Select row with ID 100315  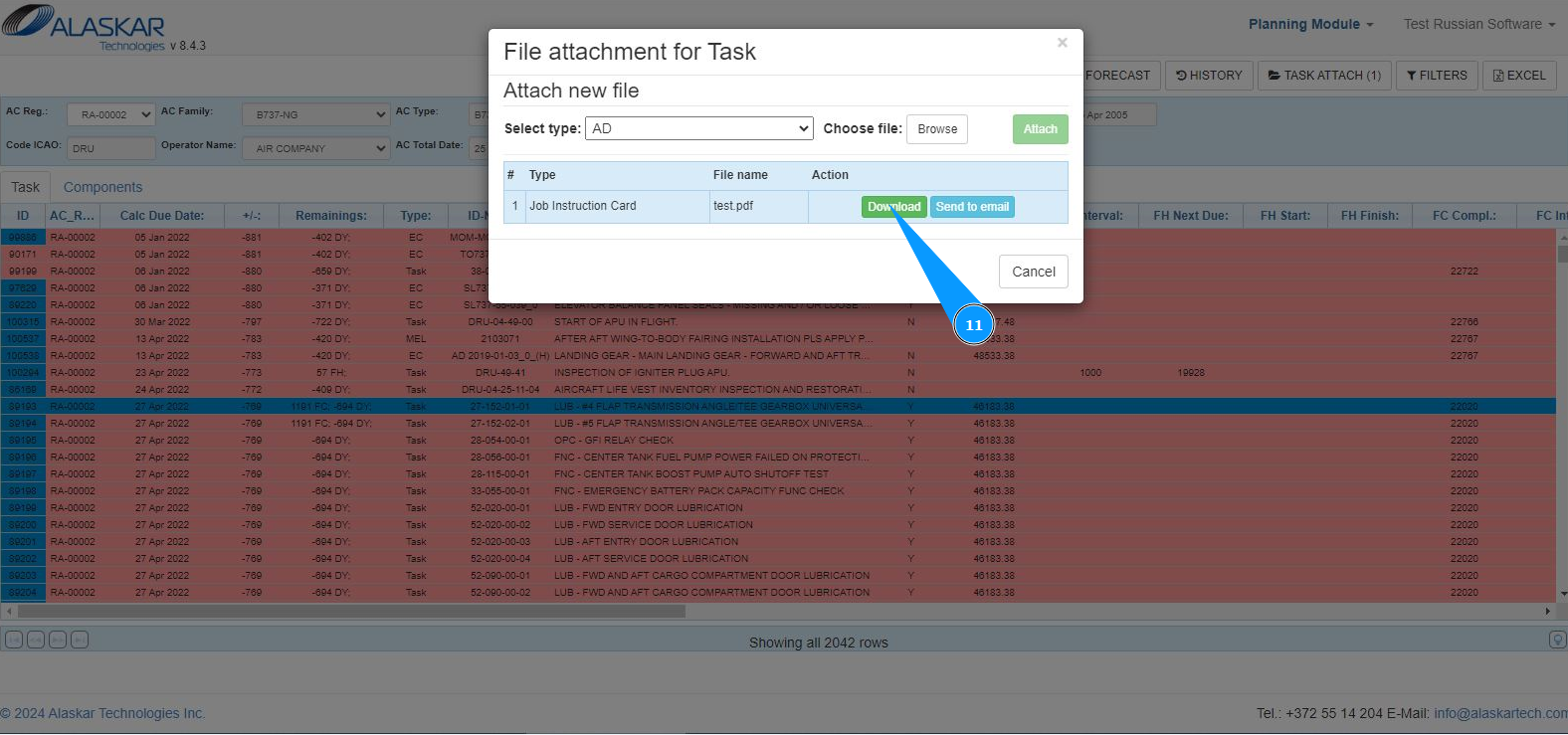(23, 322)
